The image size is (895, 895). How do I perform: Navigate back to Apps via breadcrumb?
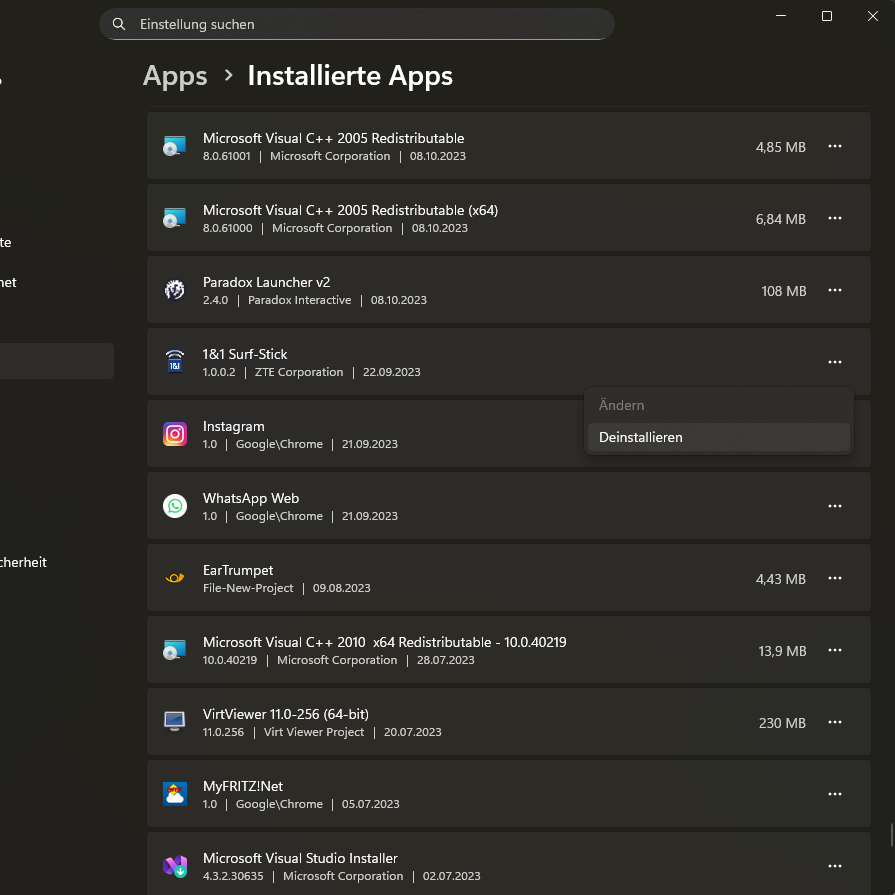click(174, 75)
